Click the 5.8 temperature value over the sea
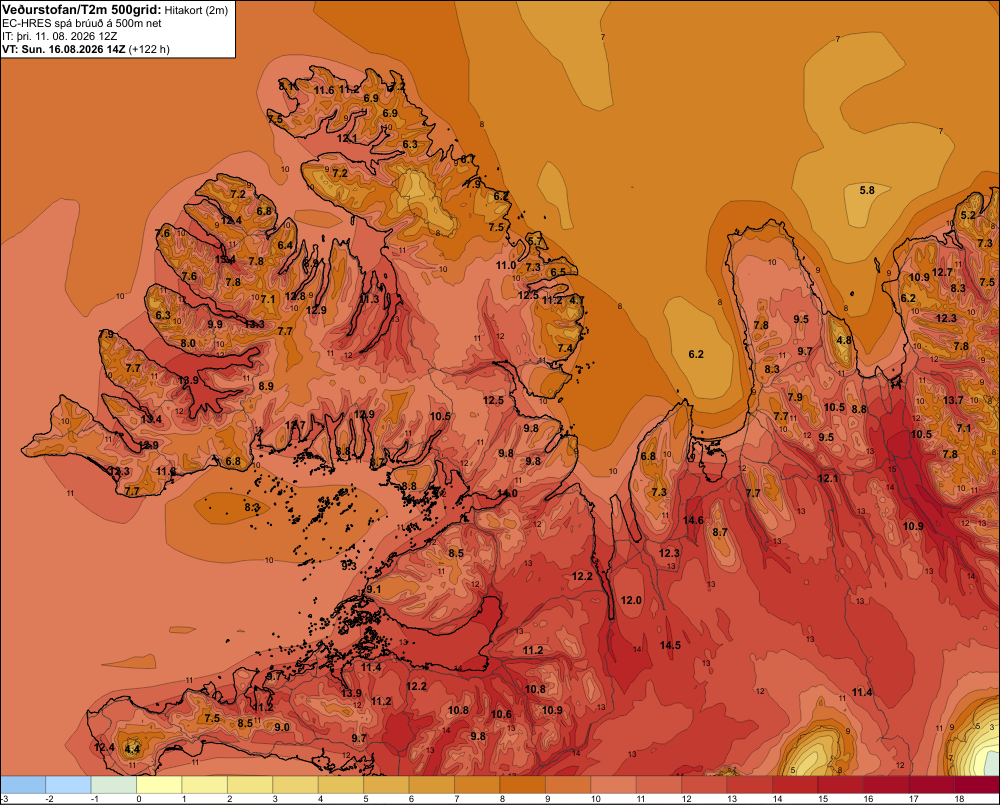The image size is (1000, 805). pos(867,190)
